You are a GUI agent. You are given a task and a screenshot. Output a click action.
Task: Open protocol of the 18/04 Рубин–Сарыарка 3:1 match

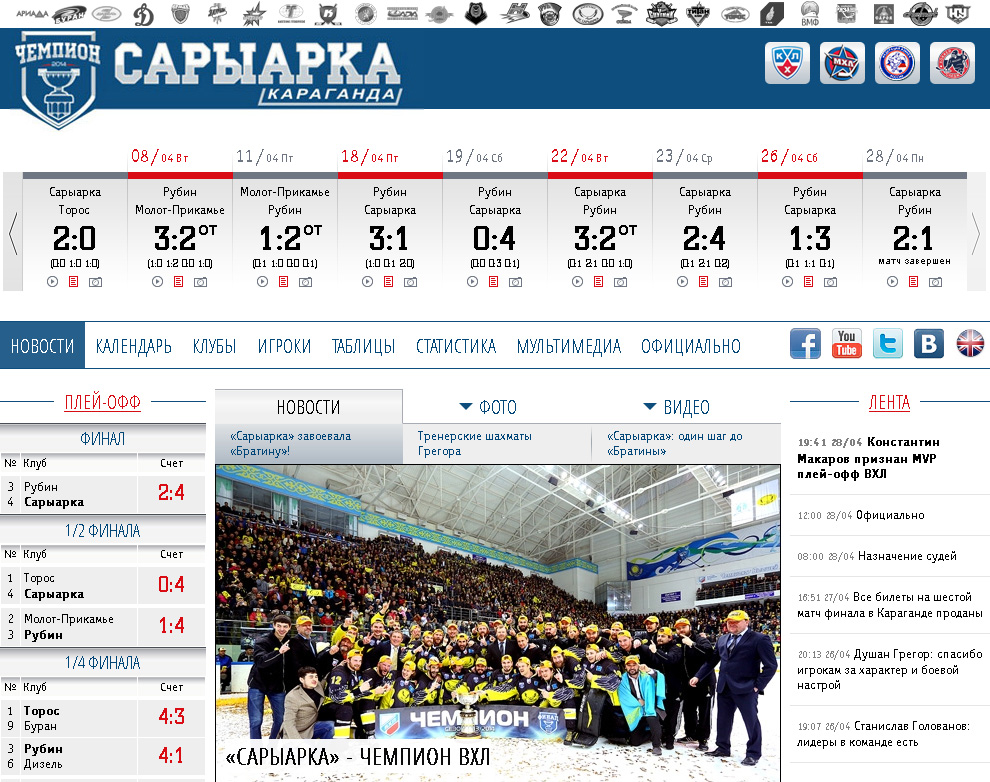[388, 282]
